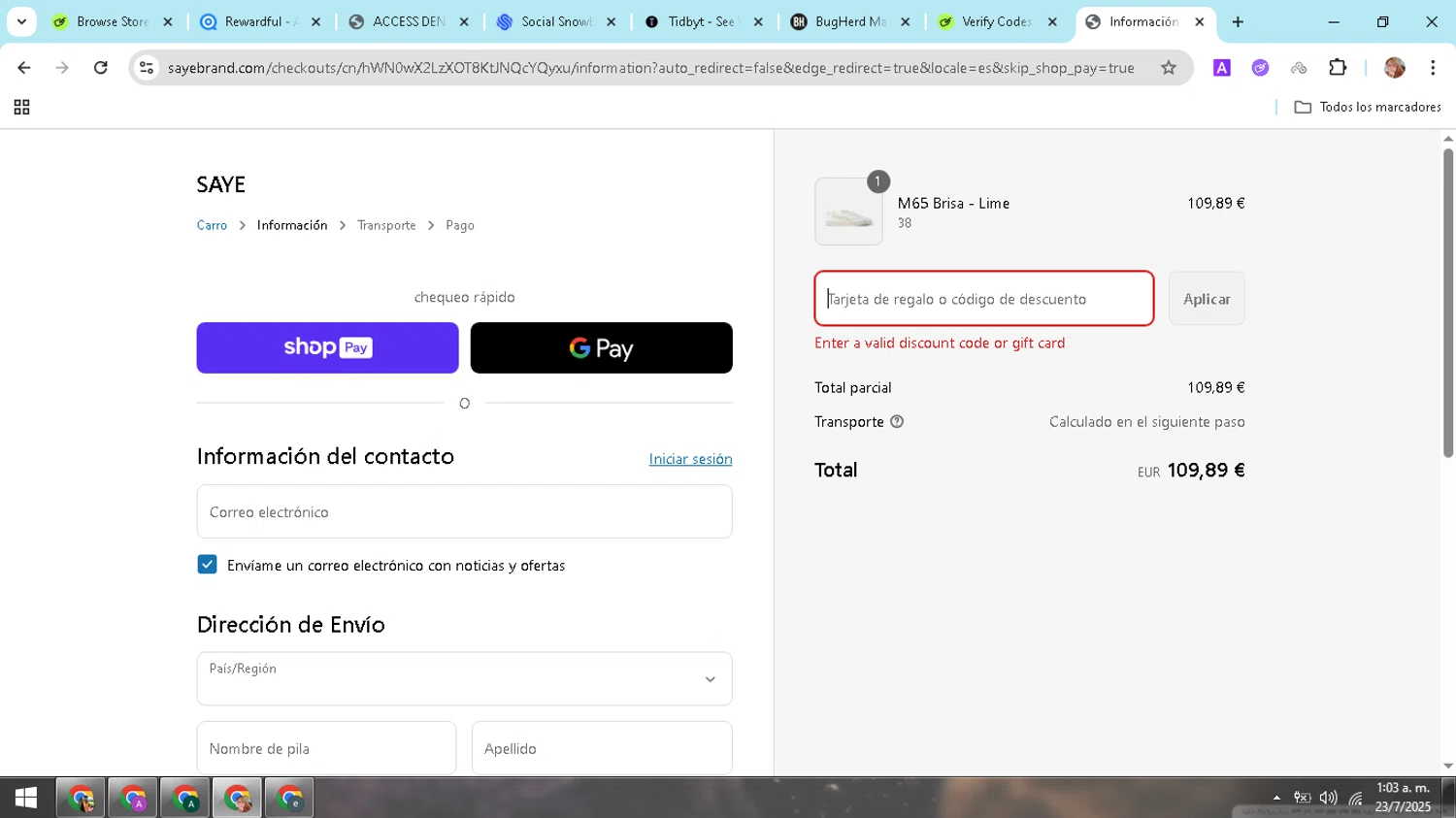Show hidden system tray icons
Screen dimensions: 1456x818
(1276, 798)
